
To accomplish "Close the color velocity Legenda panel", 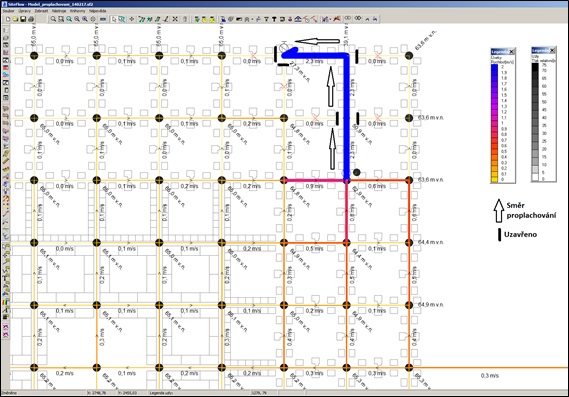I will click(512, 52).
